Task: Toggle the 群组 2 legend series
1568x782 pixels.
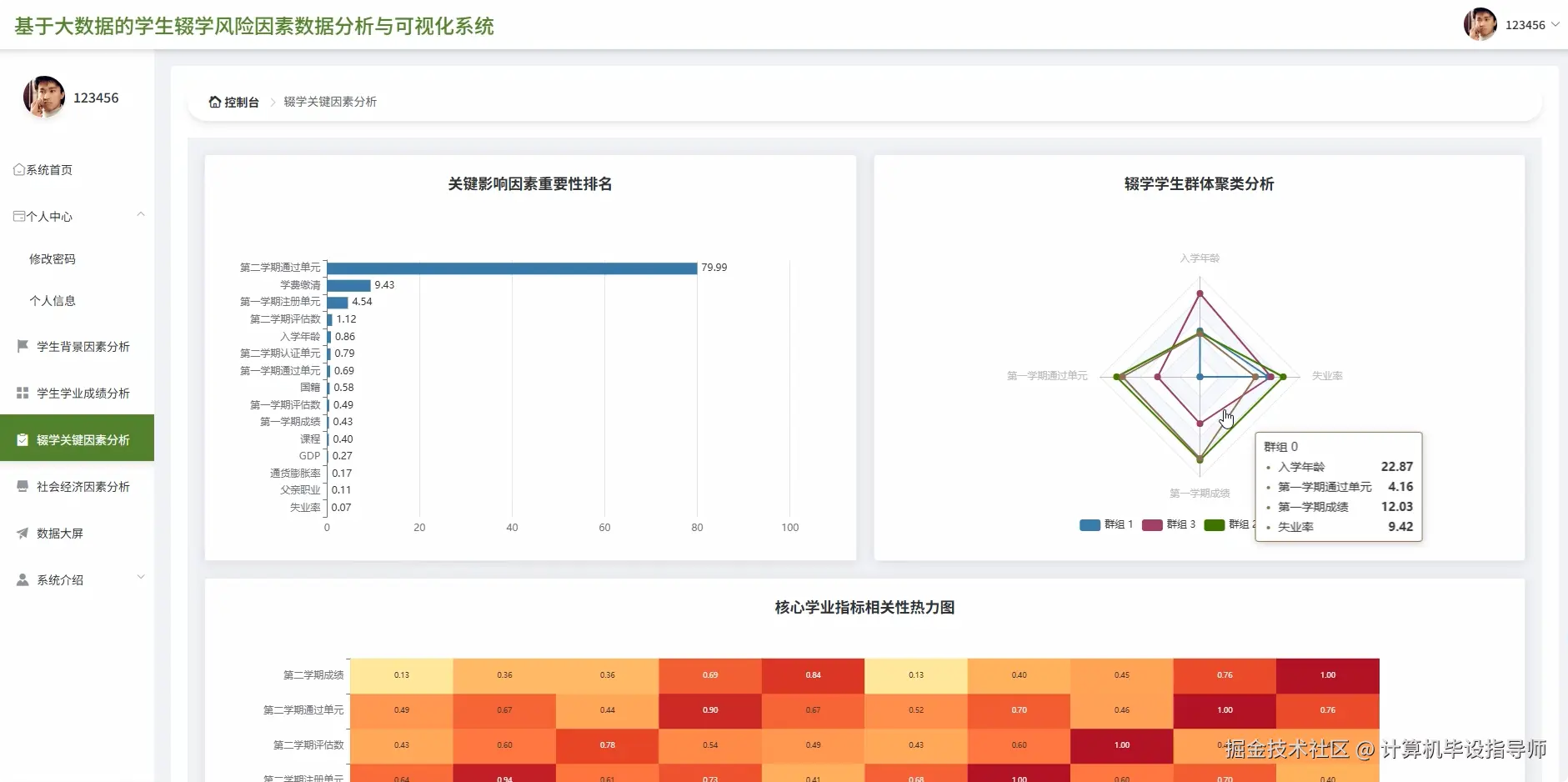Action: coord(1230,524)
